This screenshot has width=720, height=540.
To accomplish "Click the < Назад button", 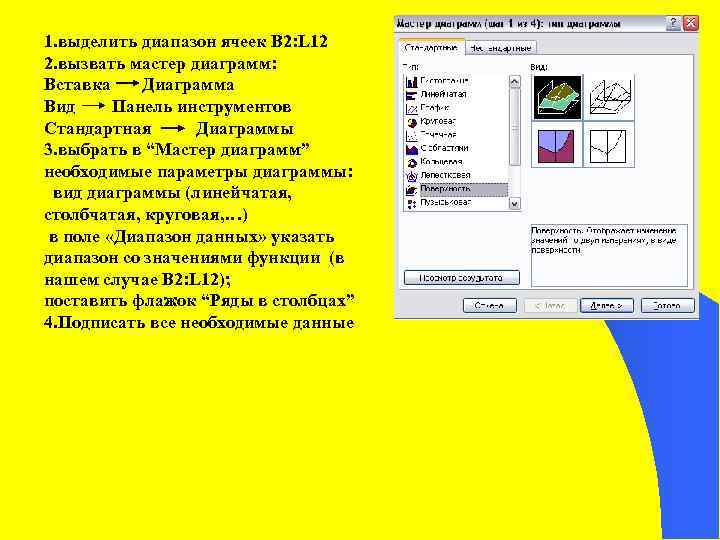I will pyautogui.click(x=550, y=305).
